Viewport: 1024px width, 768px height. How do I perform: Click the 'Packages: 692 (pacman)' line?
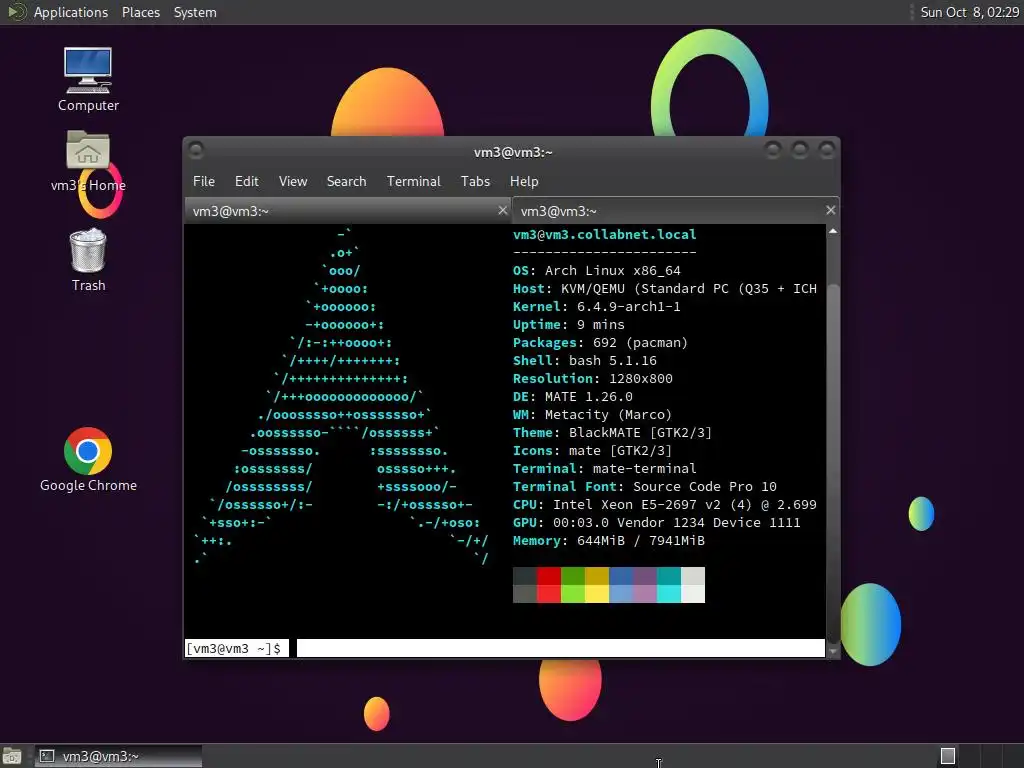pyautogui.click(x=600, y=343)
